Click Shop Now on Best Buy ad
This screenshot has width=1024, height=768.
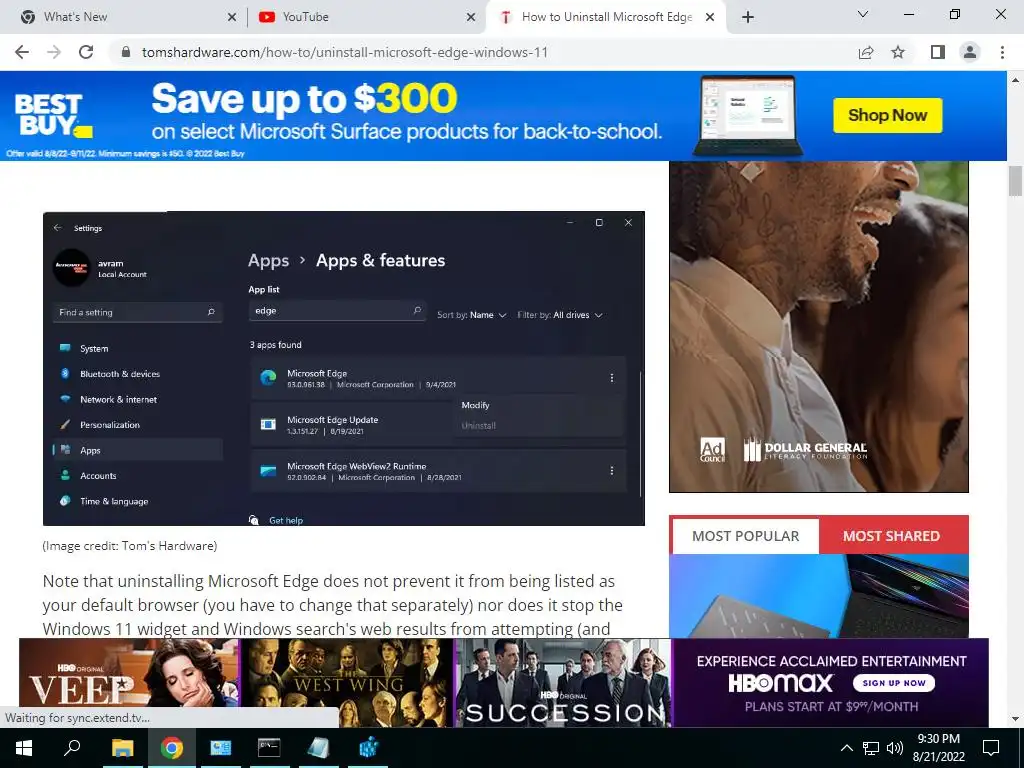[888, 116]
